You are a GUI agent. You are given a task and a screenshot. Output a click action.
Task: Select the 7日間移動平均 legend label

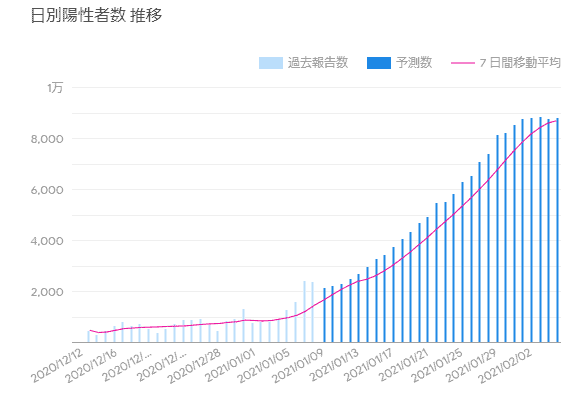tap(520, 63)
